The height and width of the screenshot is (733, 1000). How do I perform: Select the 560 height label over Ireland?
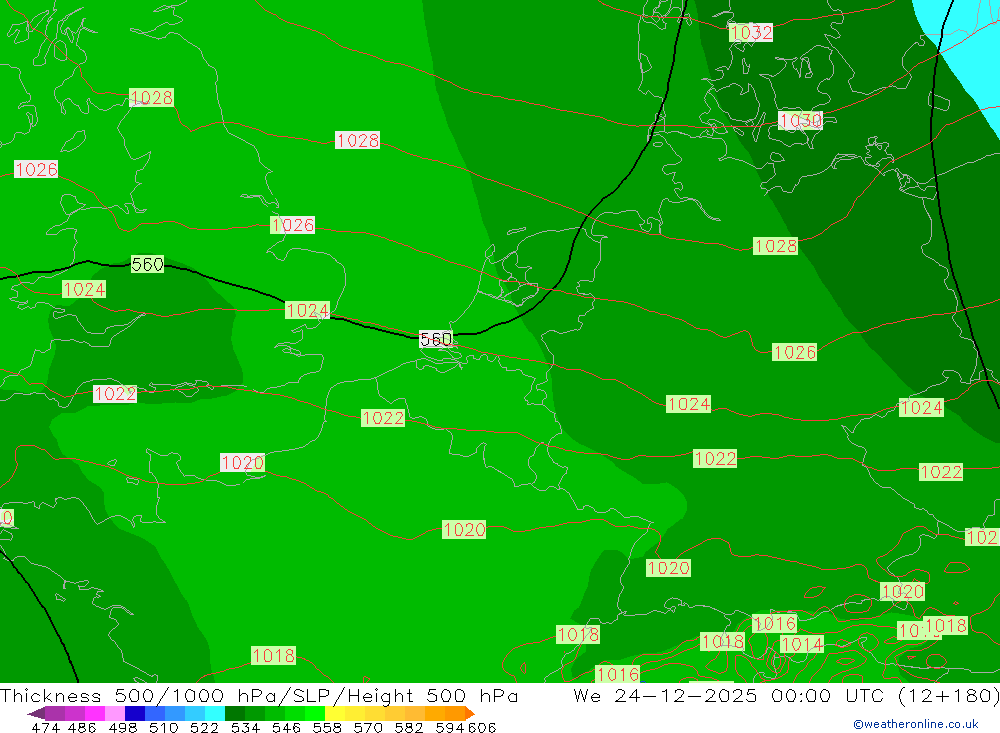[147, 264]
